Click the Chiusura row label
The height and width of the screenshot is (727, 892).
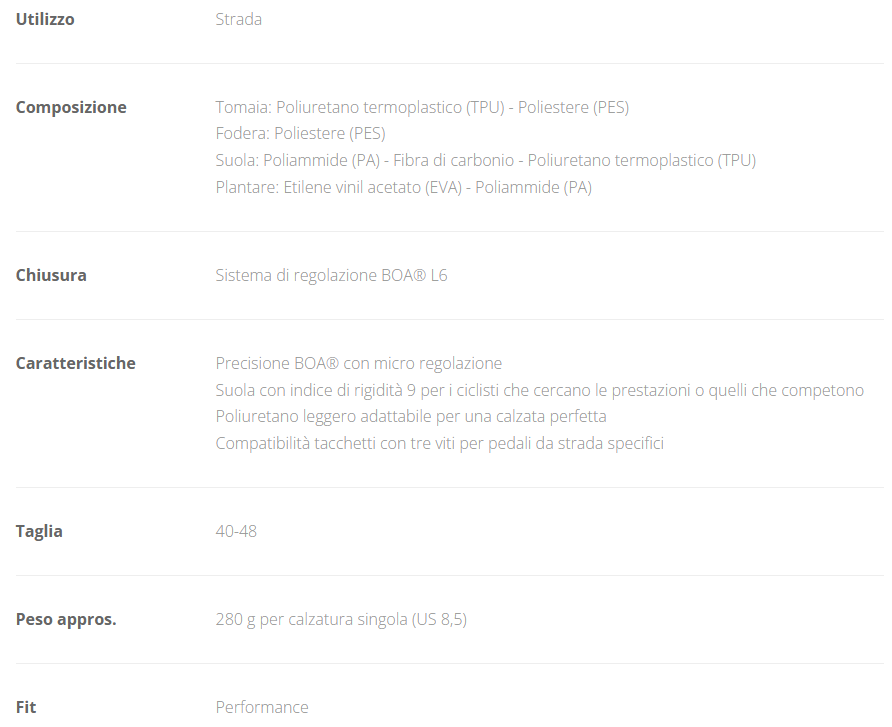(51, 275)
